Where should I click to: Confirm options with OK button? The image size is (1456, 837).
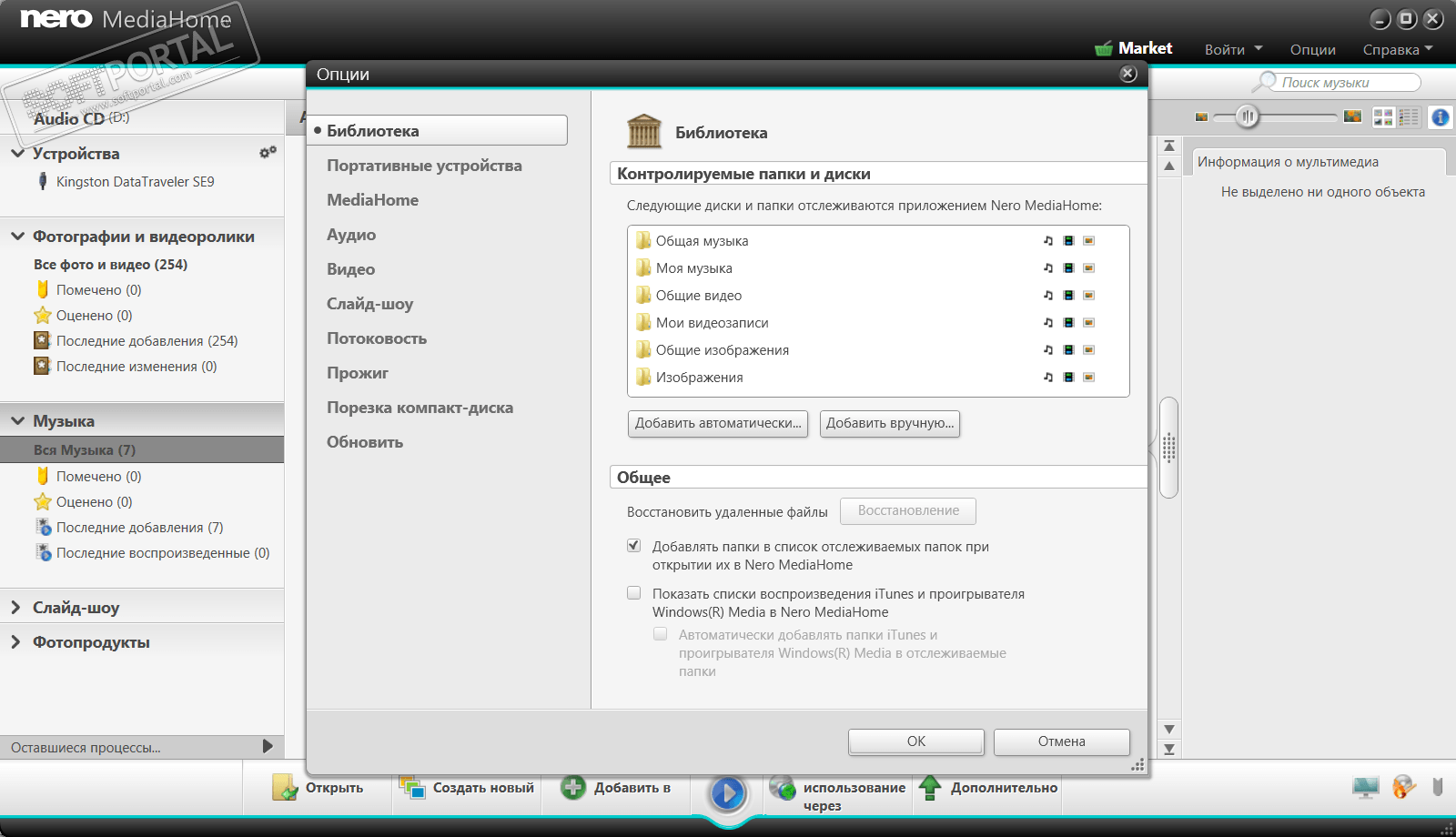pyautogui.click(x=916, y=741)
